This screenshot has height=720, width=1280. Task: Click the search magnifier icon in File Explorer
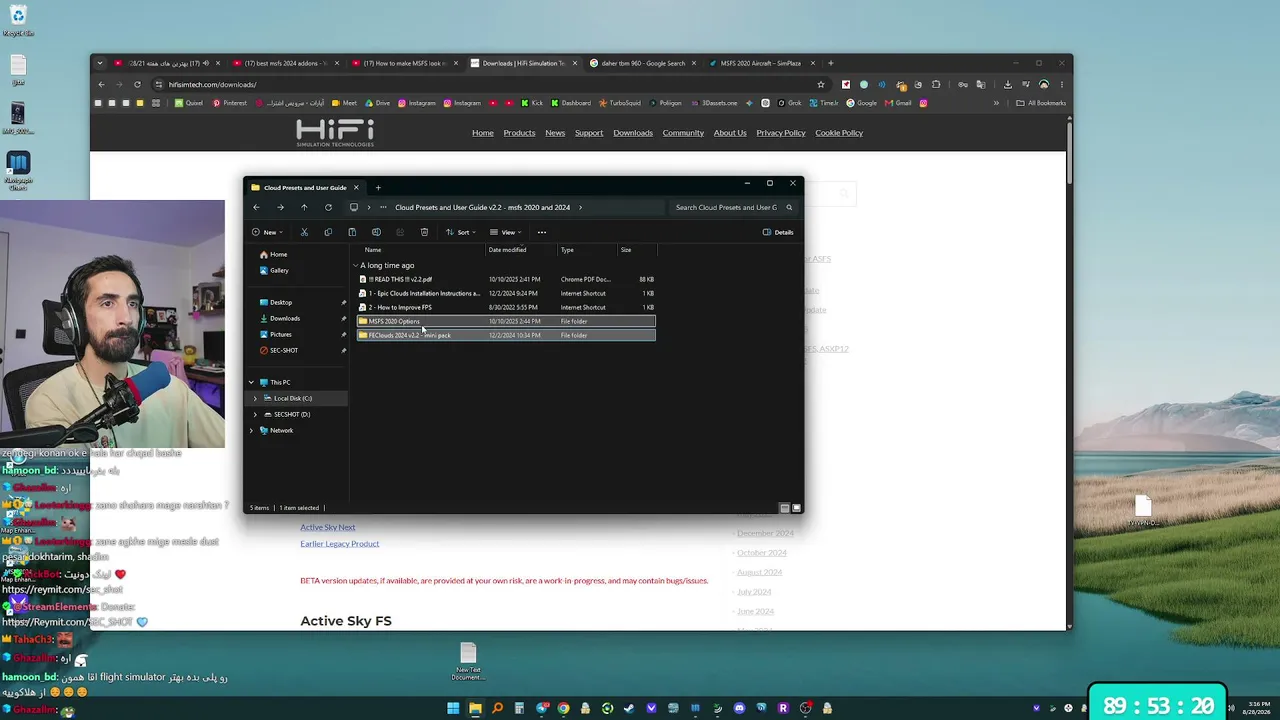[x=789, y=207]
